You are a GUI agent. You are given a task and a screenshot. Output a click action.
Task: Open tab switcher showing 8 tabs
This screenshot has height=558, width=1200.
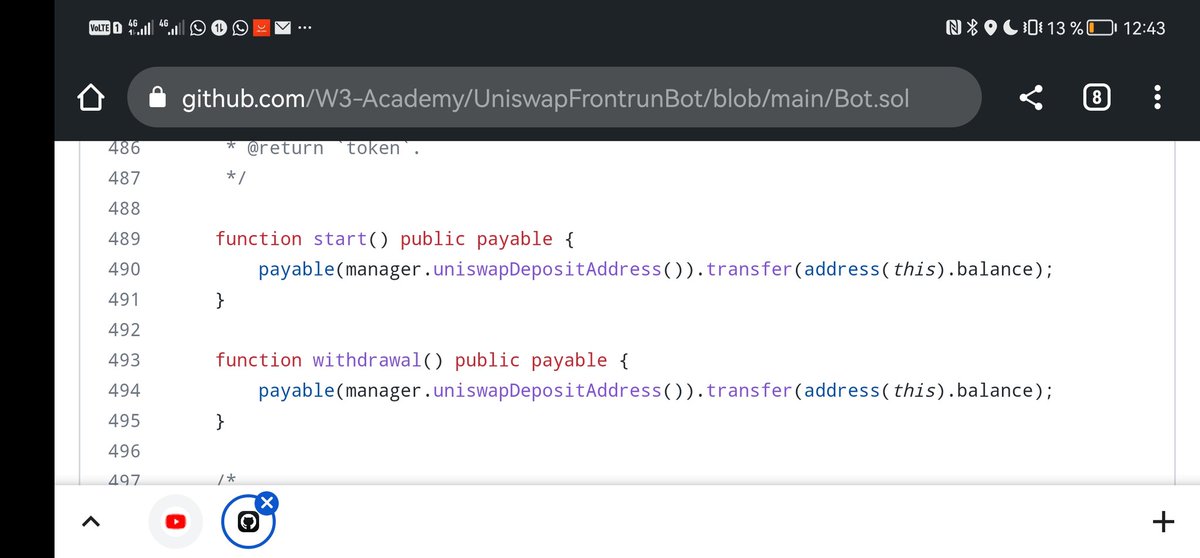pos(1097,97)
